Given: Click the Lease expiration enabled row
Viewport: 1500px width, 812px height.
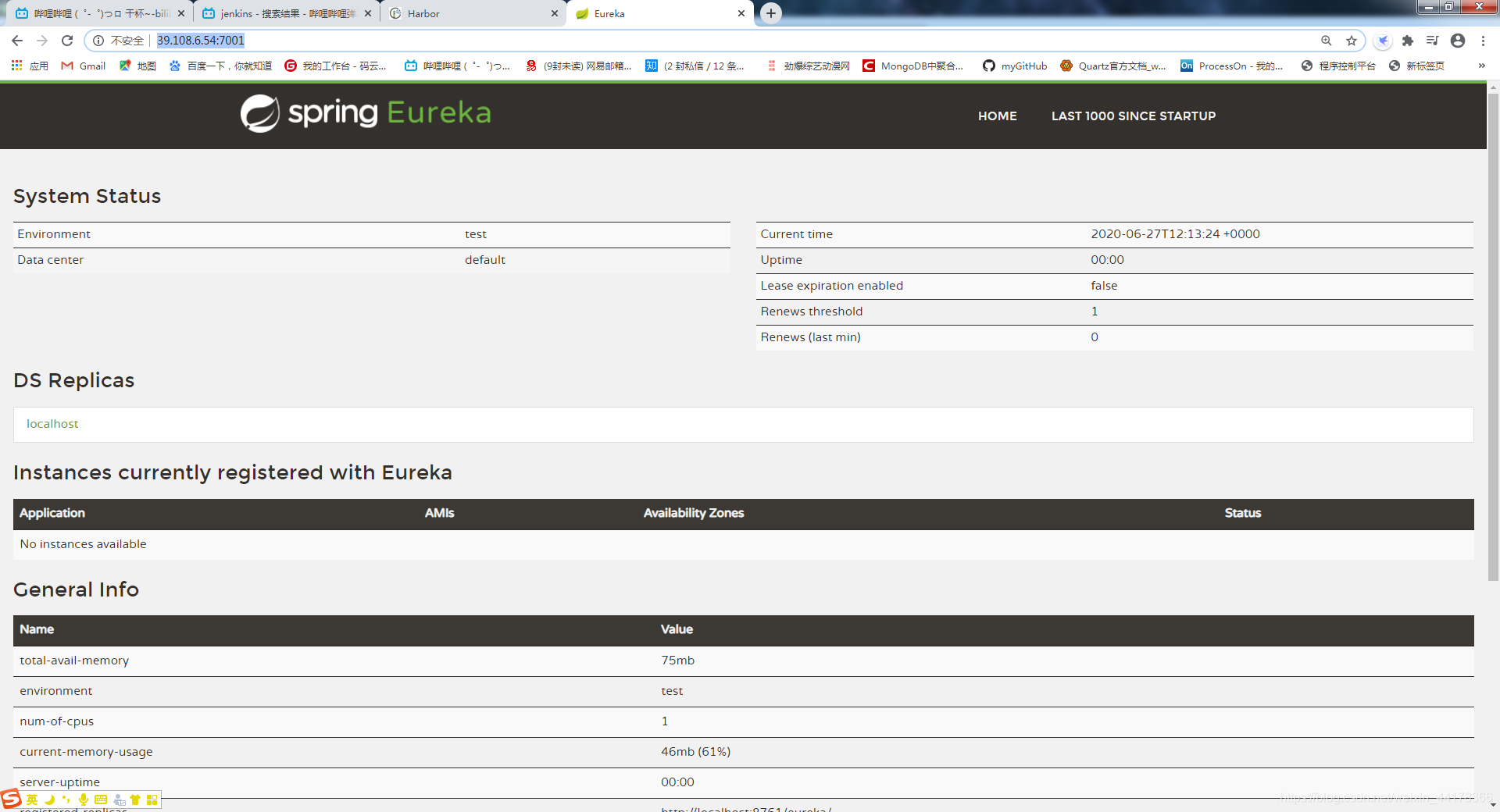Looking at the screenshot, I should pyautogui.click(x=1115, y=286).
